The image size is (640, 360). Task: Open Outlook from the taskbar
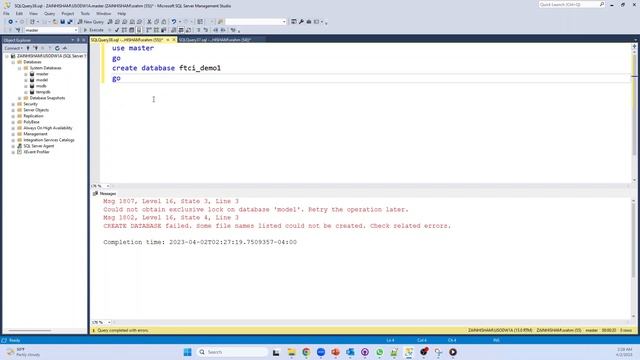coord(350,352)
